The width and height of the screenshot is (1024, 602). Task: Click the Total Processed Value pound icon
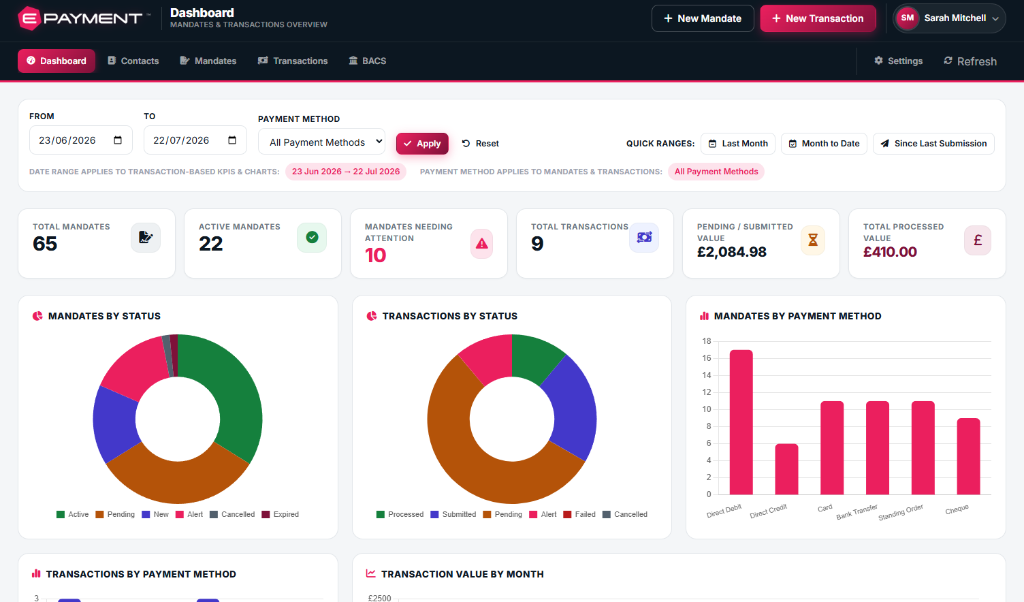click(978, 240)
